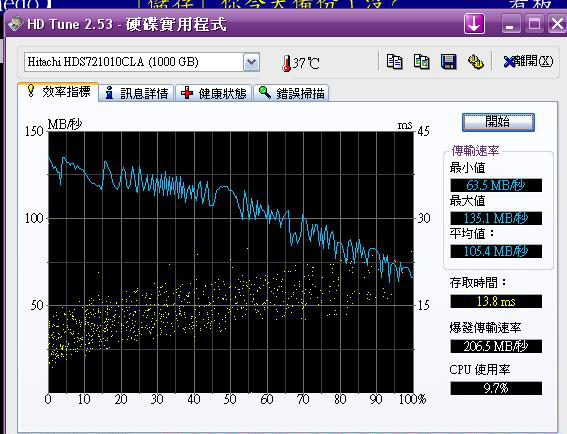Click the Hitachi HDS721010CLA drive combo box
Viewport: 567px width, 434px height.
142,62
